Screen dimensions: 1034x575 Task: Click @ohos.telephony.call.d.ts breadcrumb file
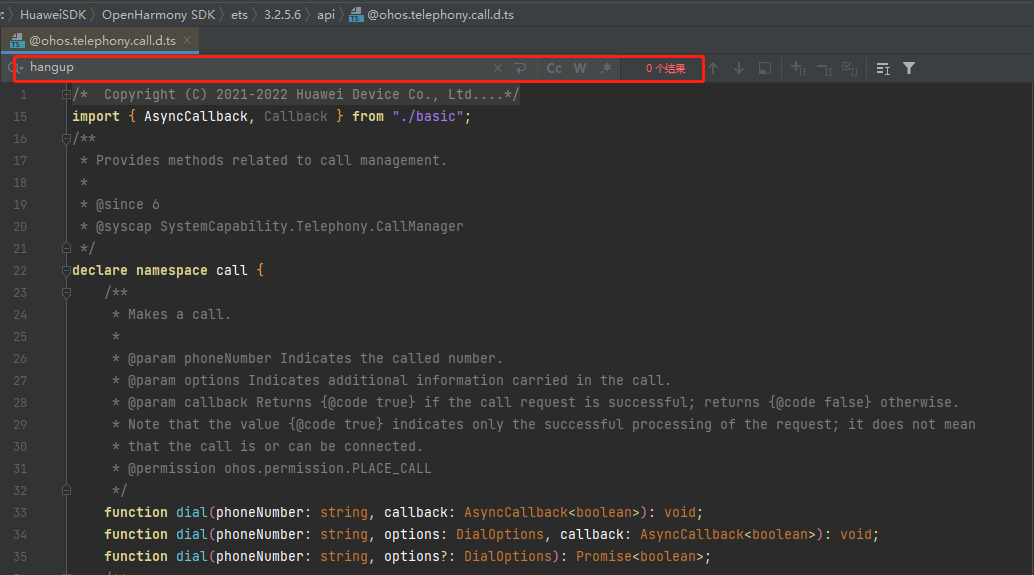pos(440,15)
